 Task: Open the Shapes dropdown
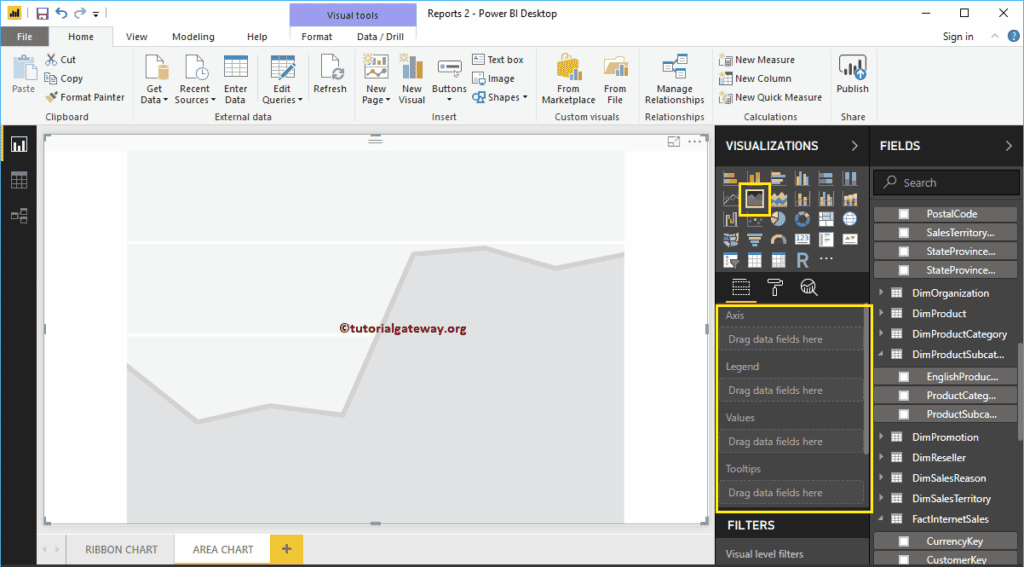(500, 97)
